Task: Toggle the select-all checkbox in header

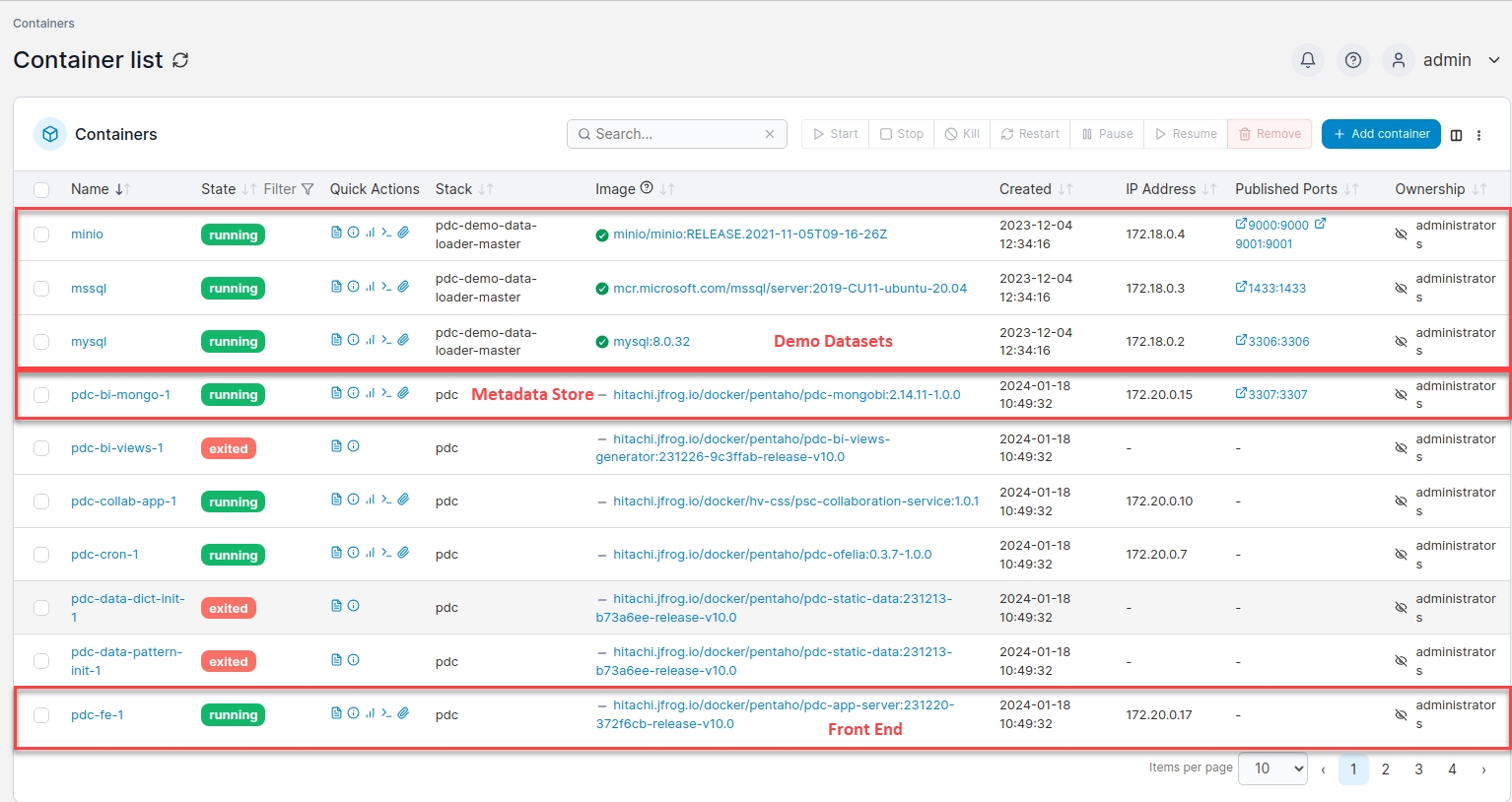Action: point(41,189)
